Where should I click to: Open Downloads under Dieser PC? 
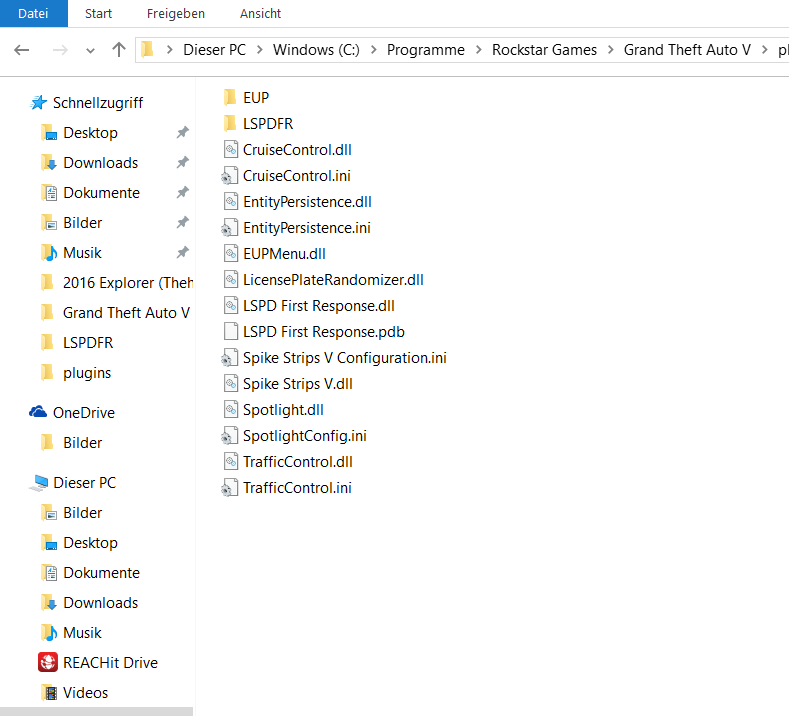click(101, 603)
